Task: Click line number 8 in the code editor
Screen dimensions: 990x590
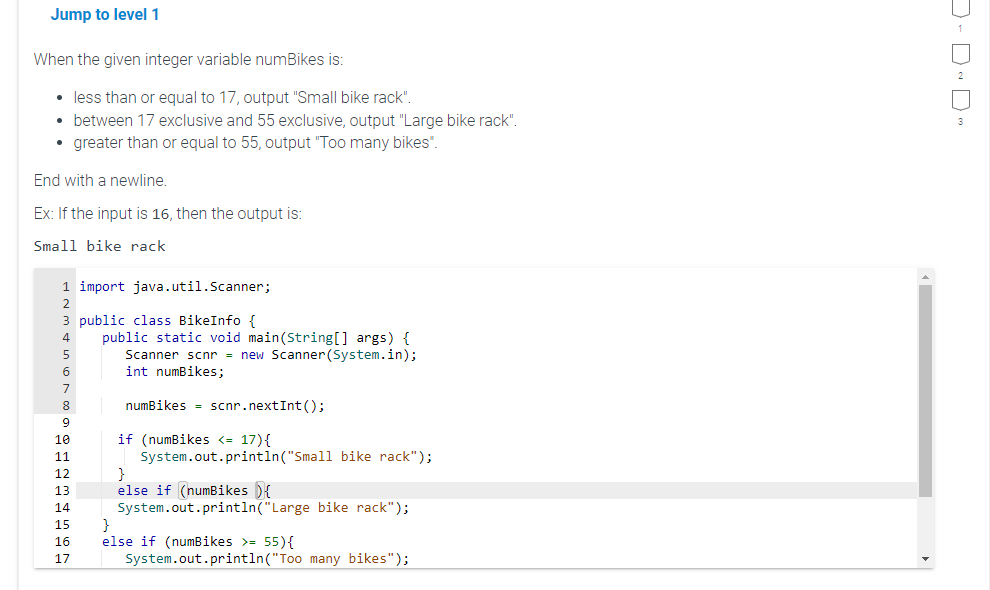Action: pyautogui.click(x=65, y=405)
